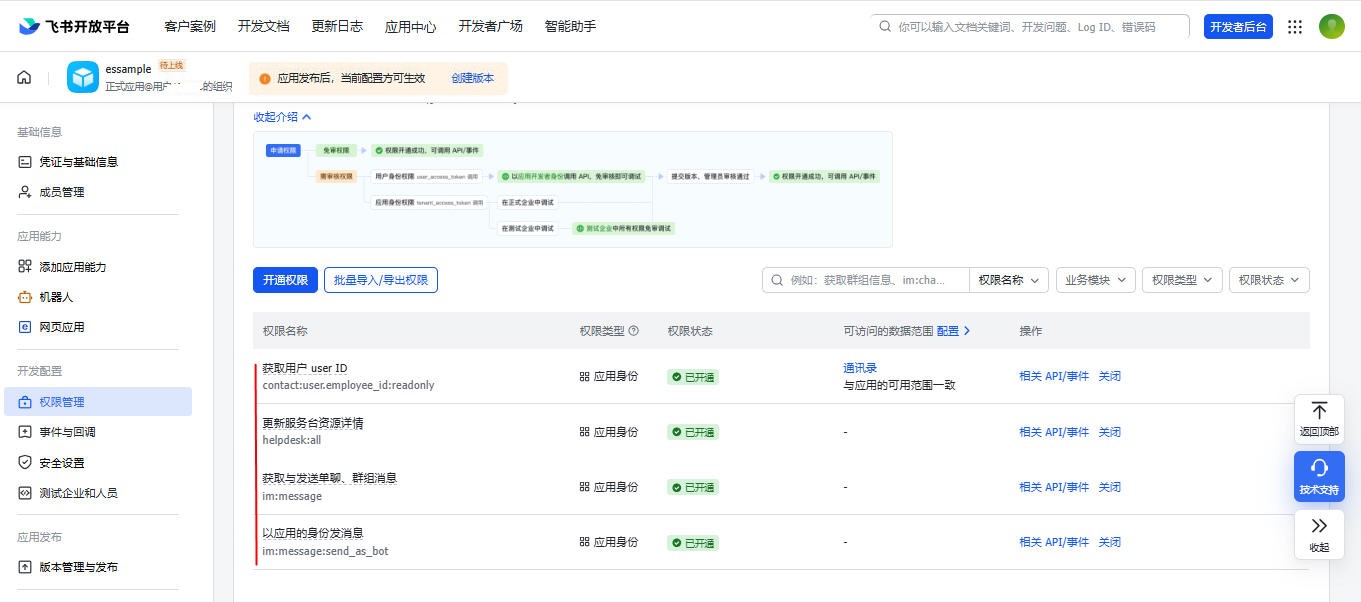
Task: Go to 事件与回调 in sidebar
Action: click(x=67, y=432)
